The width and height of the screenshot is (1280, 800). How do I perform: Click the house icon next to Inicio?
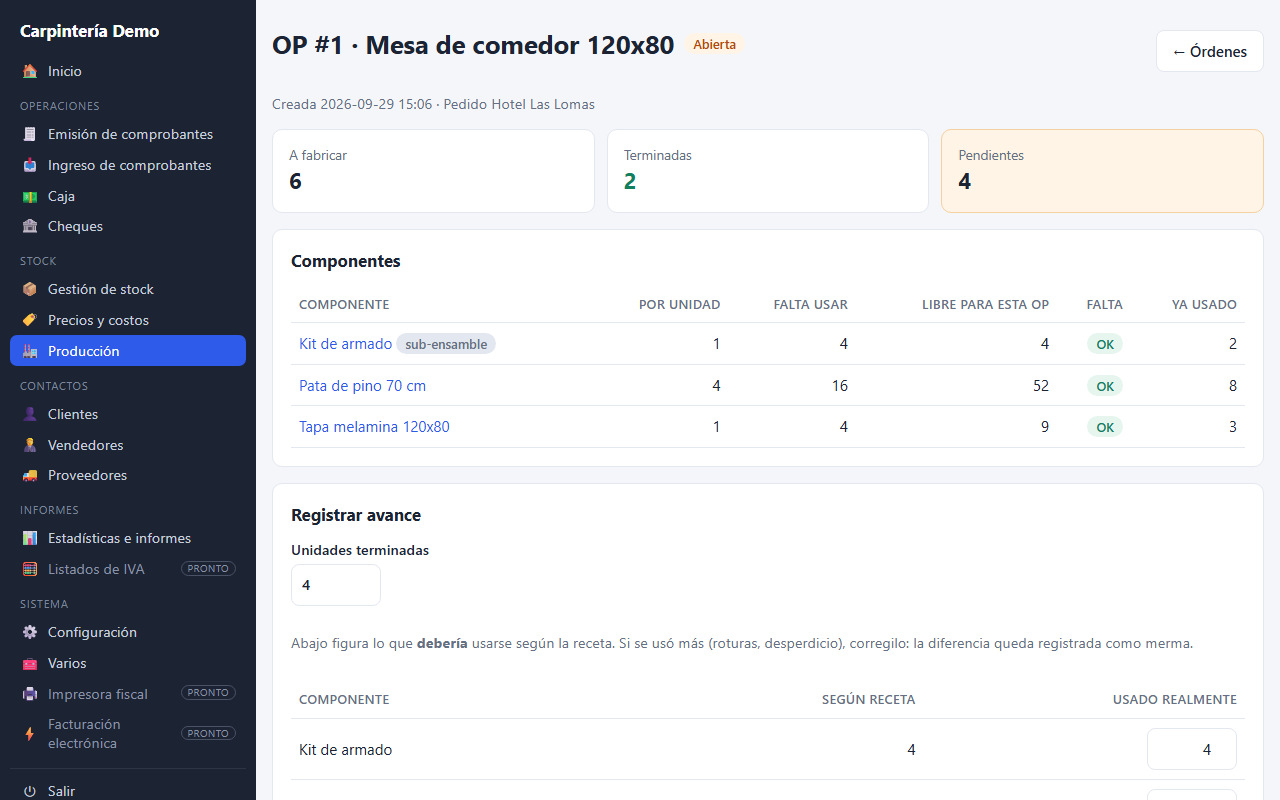[30, 71]
